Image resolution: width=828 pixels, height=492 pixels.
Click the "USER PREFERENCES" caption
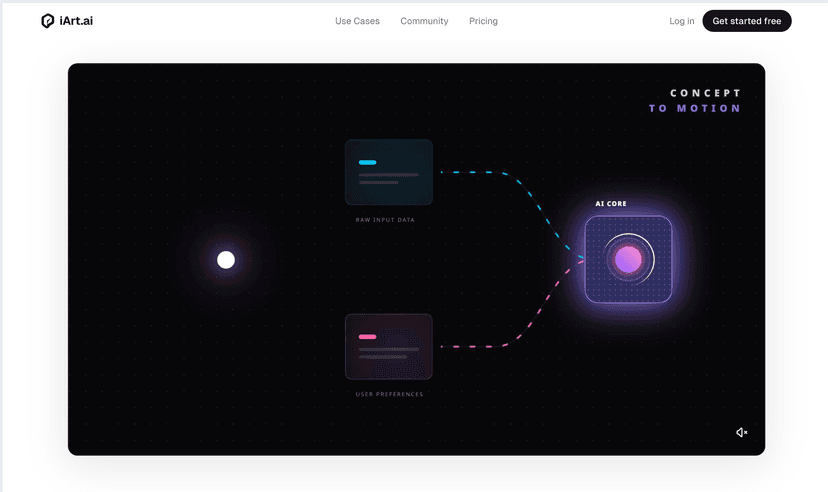tap(389, 394)
